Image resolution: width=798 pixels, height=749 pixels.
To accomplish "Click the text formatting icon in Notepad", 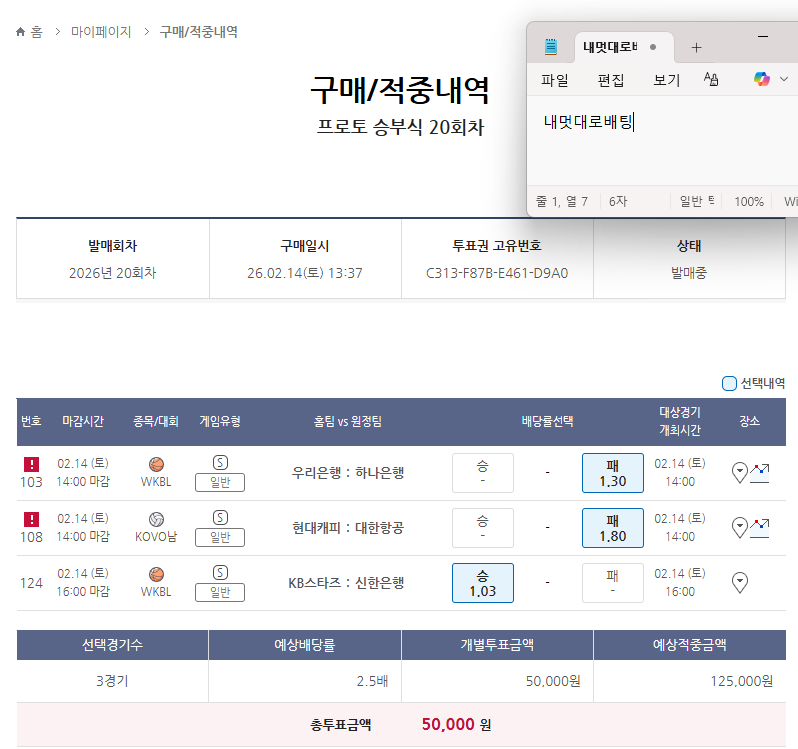I will click(712, 80).
